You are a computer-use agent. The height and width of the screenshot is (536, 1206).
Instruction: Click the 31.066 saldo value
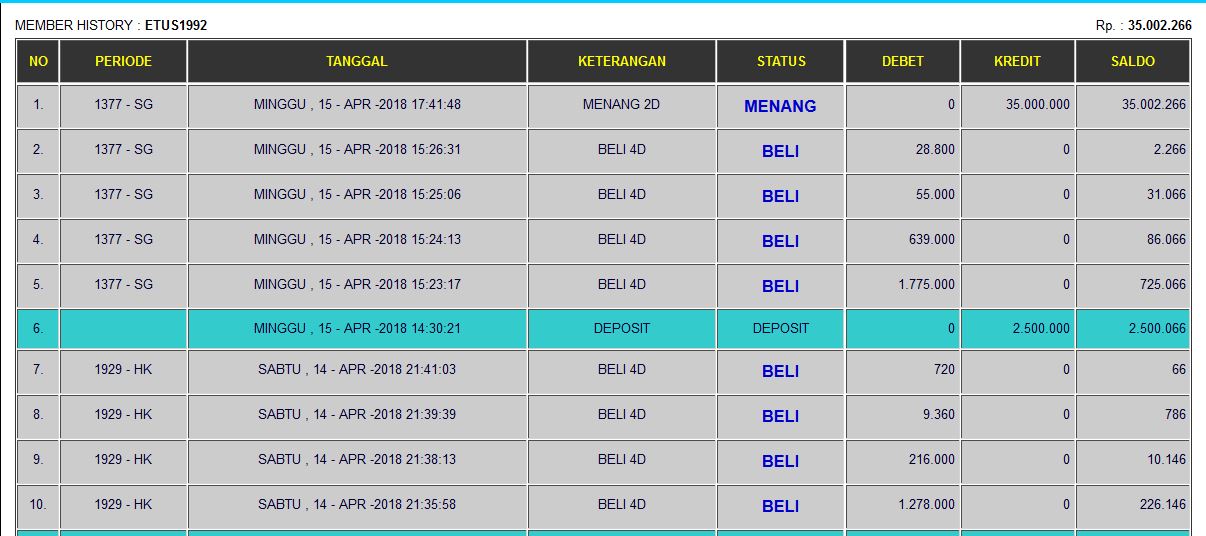pyautogui.click(x=1166, y=195)
